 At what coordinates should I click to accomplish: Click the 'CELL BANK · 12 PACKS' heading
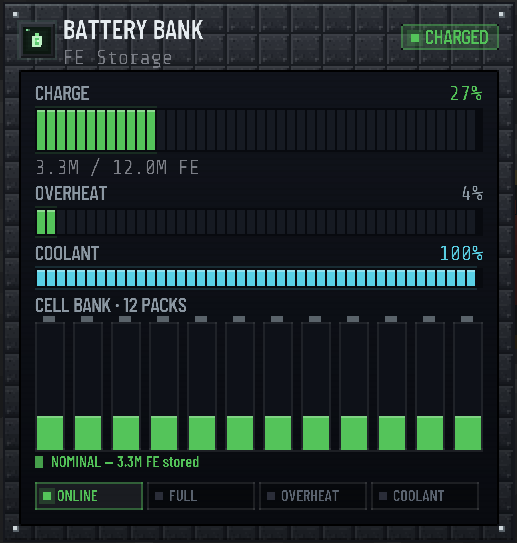(111, 305)
